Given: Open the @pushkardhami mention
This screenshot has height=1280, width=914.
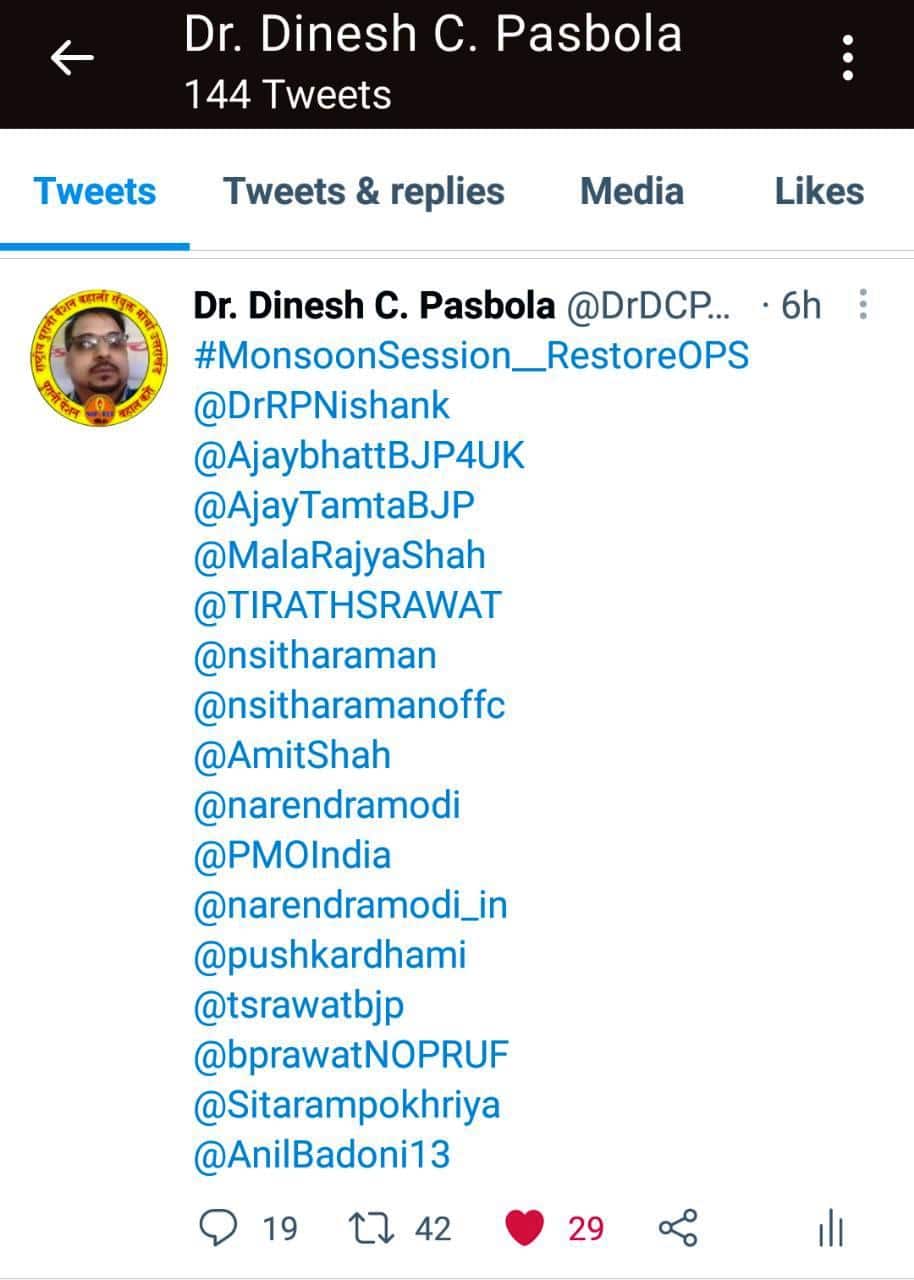Looking at the screenshot, I should (330, 956).
